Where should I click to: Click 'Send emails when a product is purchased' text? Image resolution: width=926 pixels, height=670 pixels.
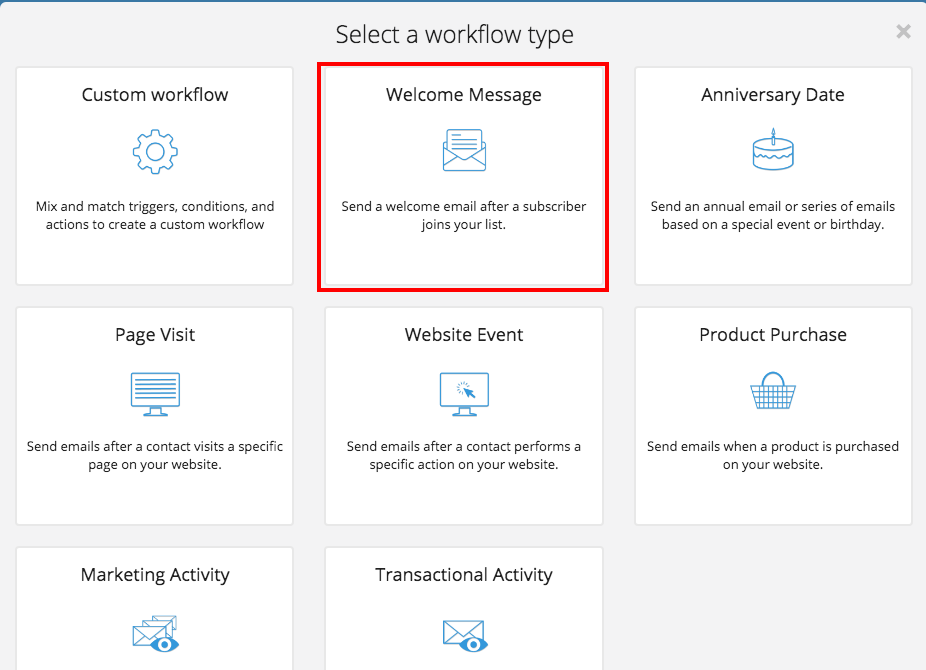772,455
